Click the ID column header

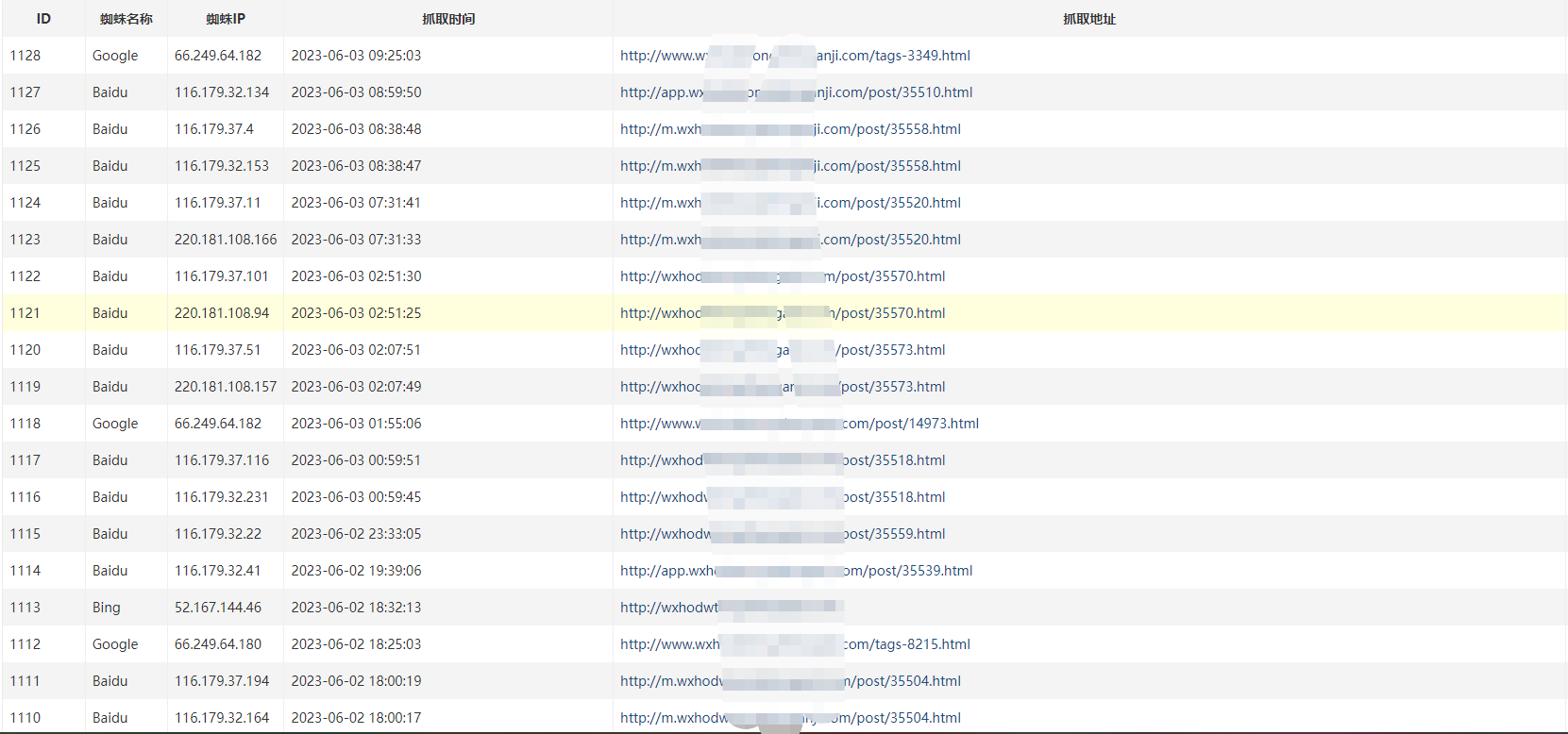point(43,19)
